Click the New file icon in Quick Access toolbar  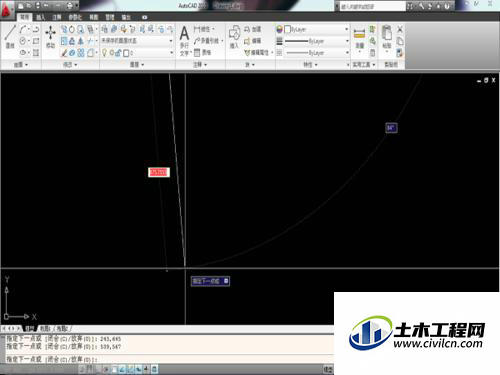(21, 6)
